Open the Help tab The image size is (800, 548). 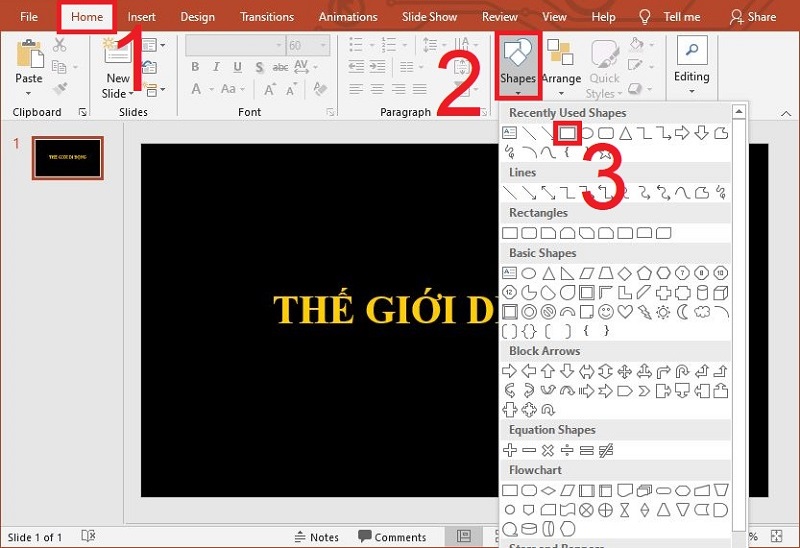(603, 17)
